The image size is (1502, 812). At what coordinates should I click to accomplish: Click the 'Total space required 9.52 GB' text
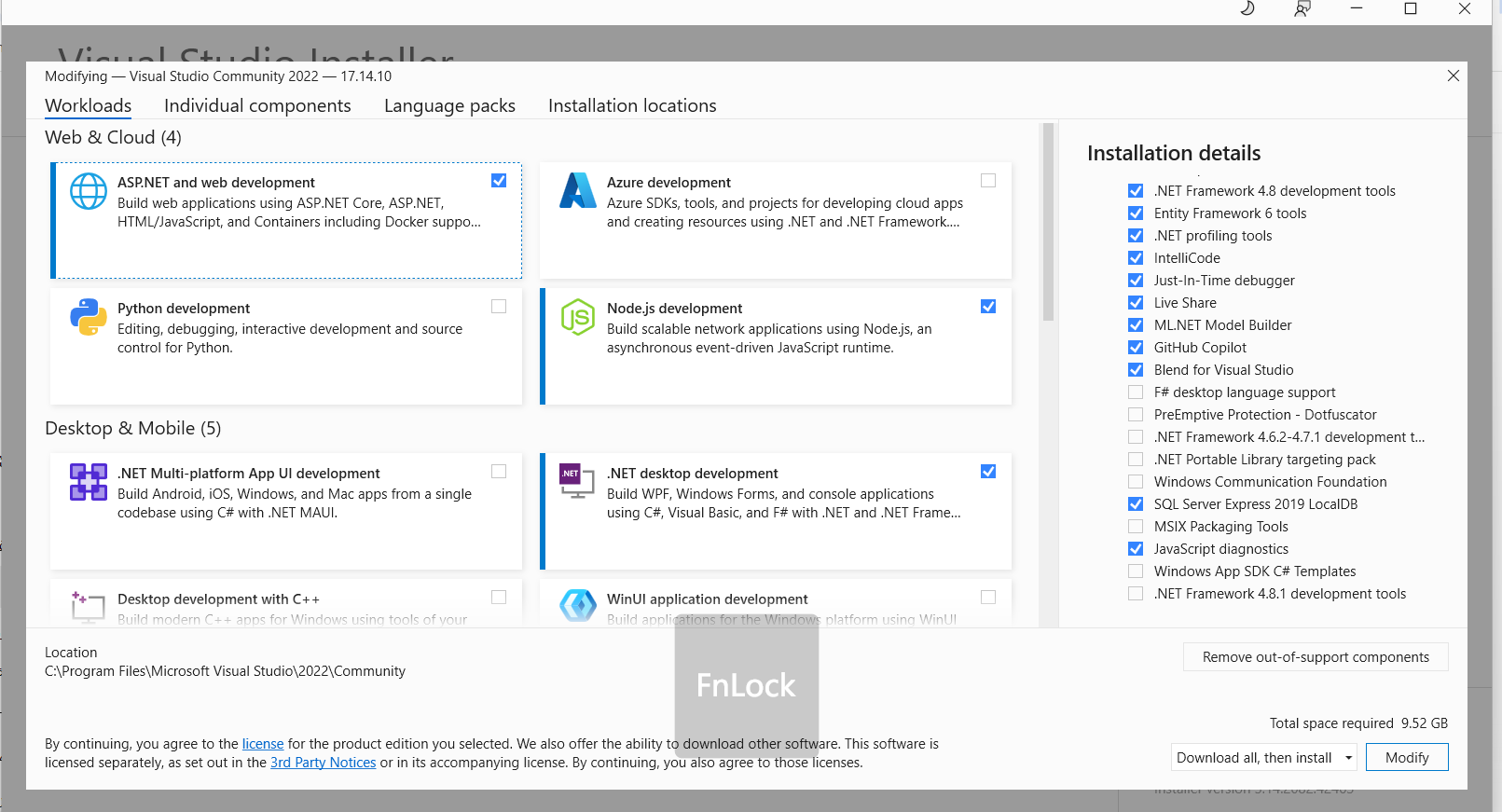click(x=1358, y=723)
